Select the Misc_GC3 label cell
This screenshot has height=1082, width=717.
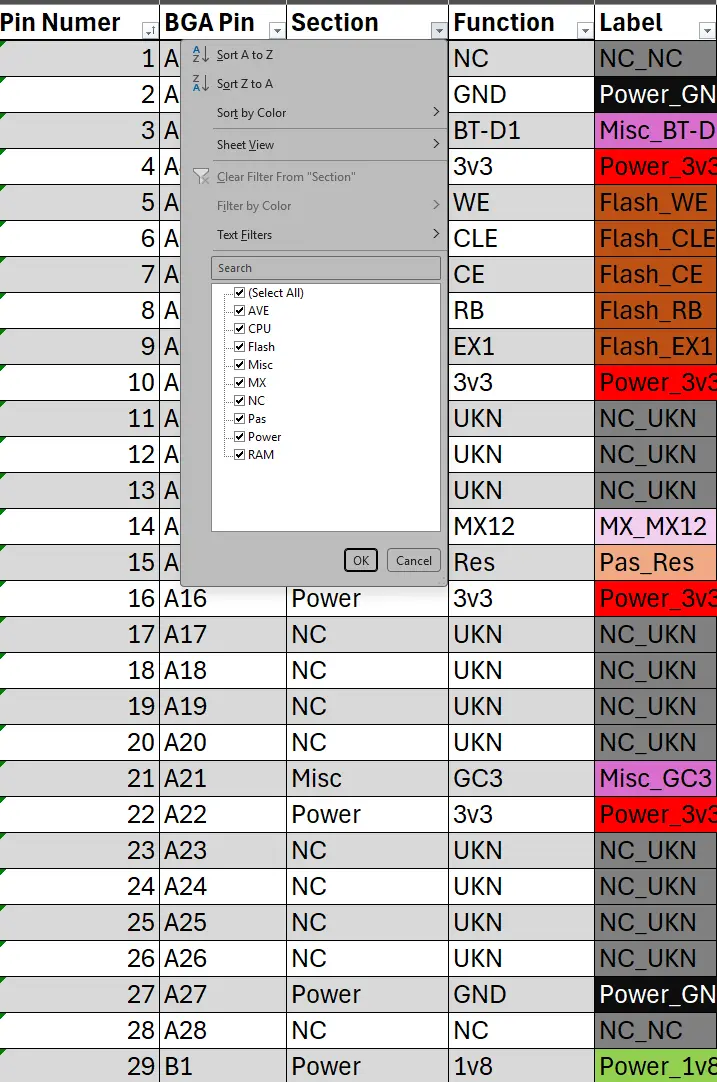click(x=656, y=778)
